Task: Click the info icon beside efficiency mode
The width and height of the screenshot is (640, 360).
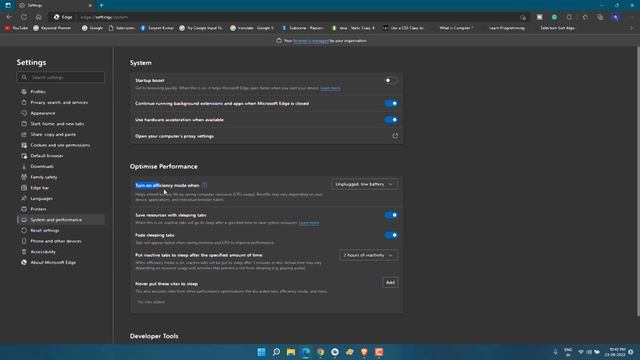Action: pos(204,185)
